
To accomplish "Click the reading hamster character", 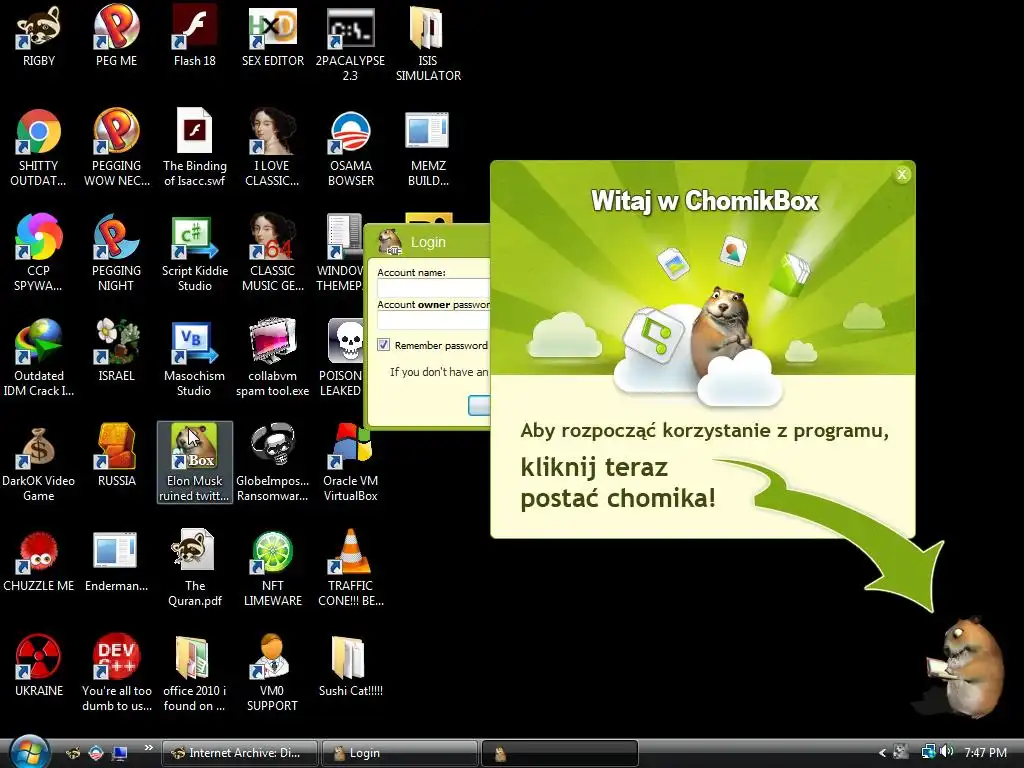I will pos(967,667).
